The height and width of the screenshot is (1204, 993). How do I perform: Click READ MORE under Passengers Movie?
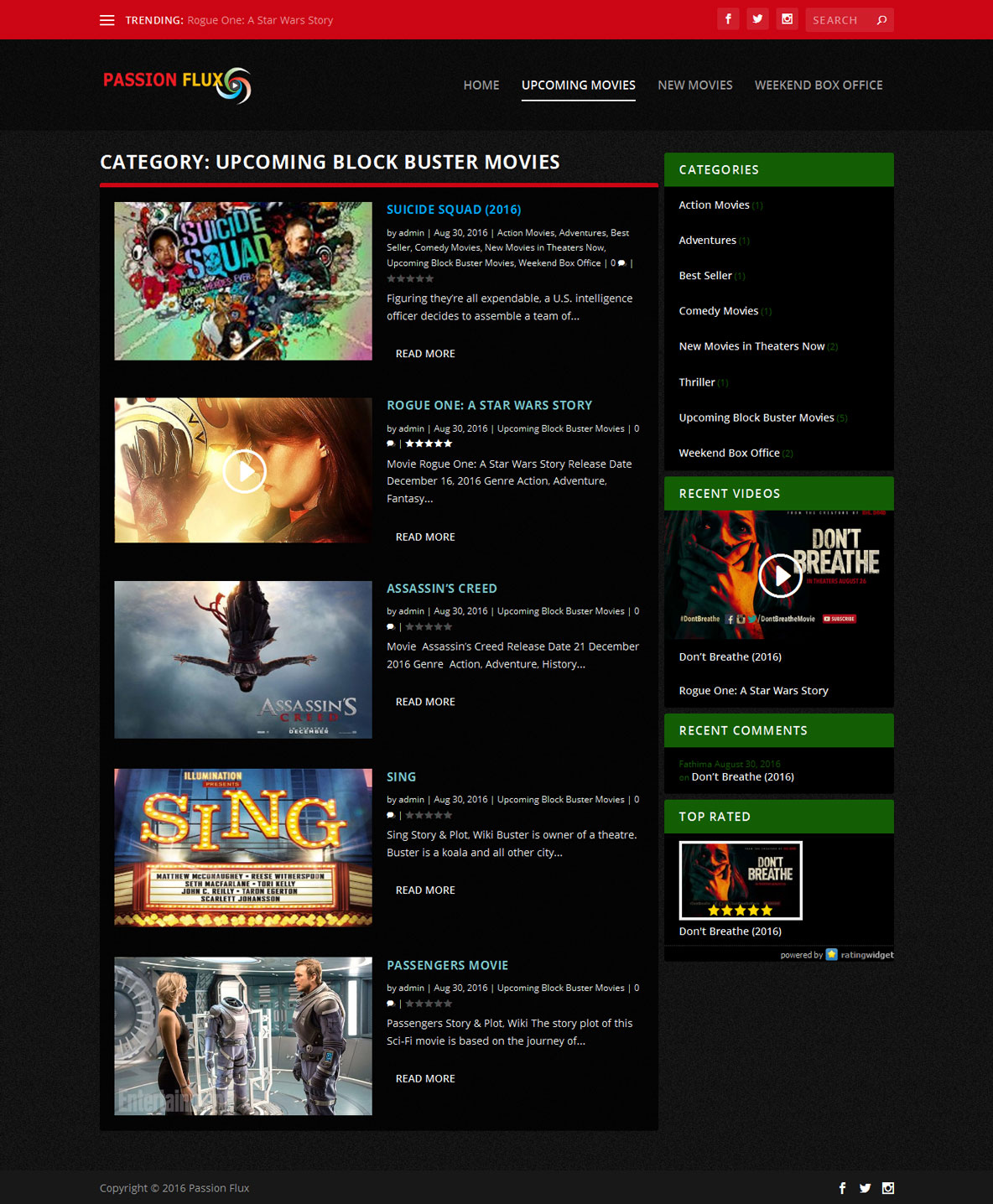click(425, 1079)
